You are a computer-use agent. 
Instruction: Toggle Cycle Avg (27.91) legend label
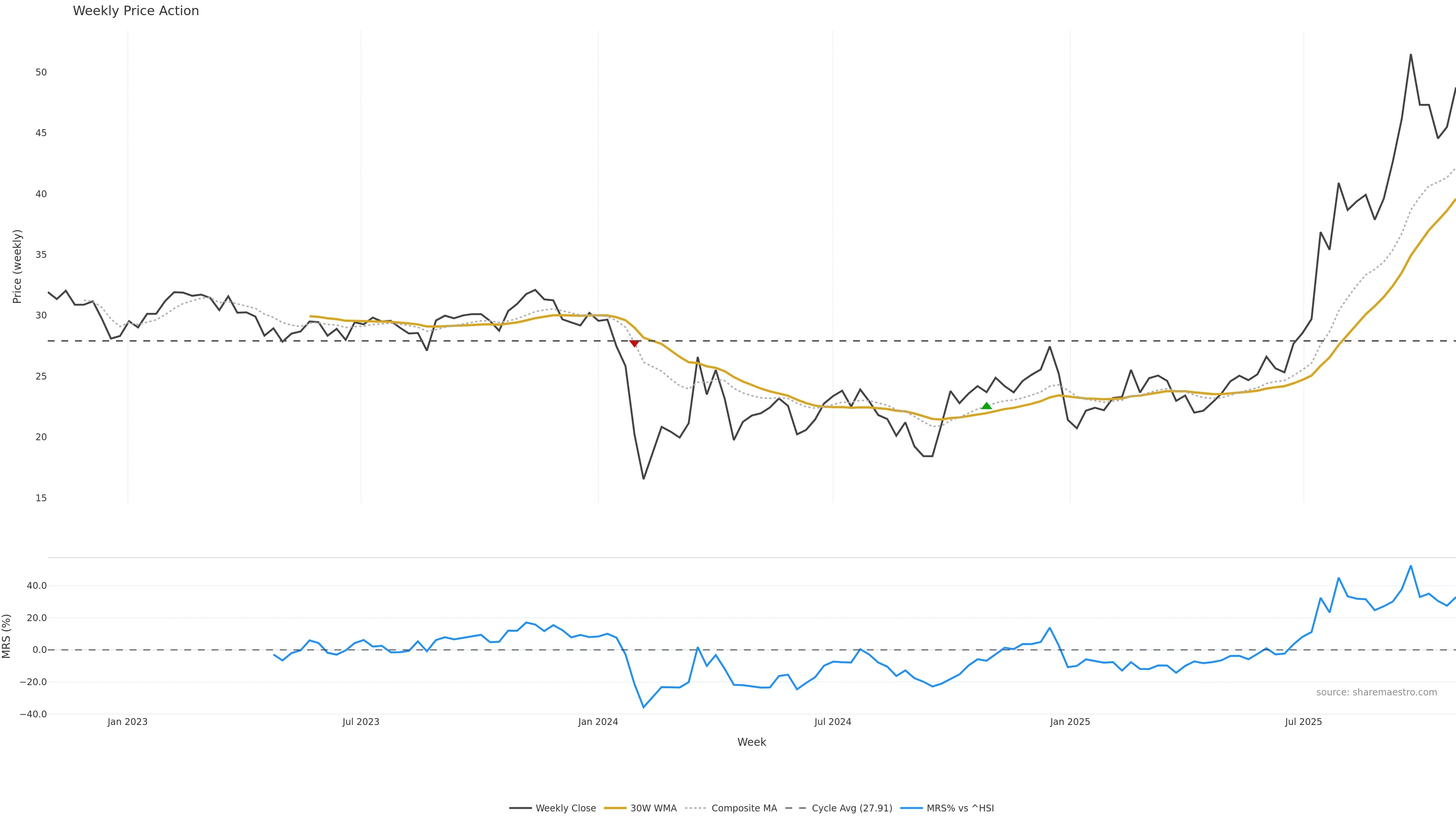[852, 808]
